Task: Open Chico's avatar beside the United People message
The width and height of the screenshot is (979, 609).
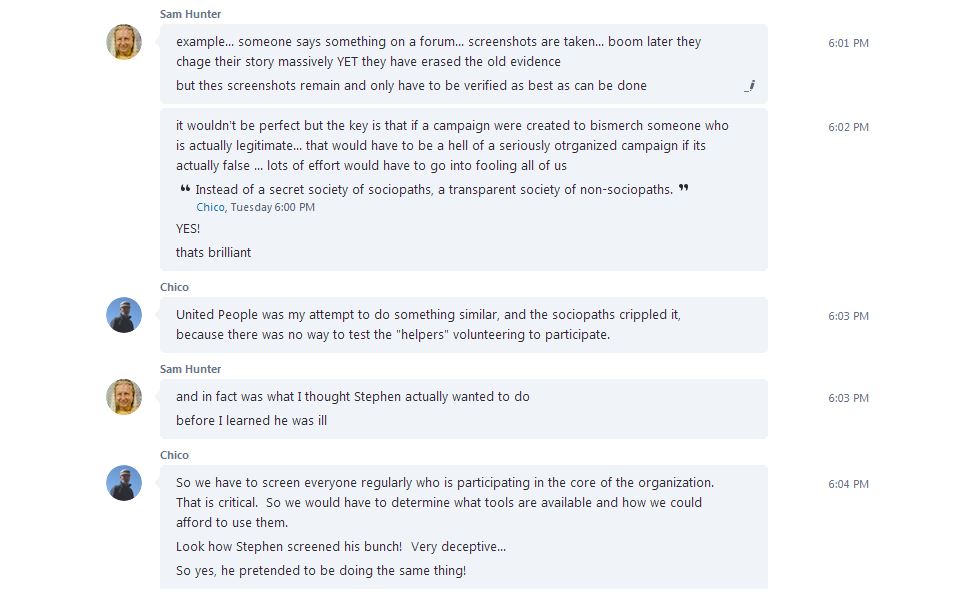Action: [x=124, y=315]
